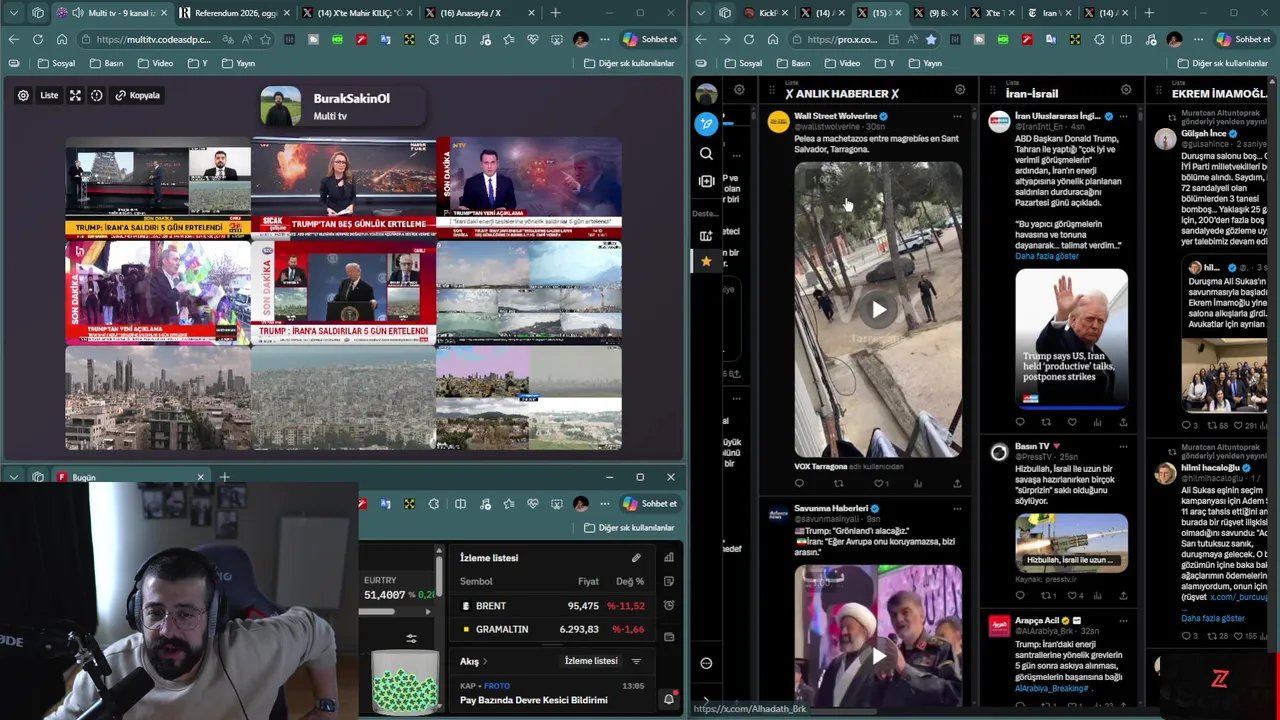
Task: Toggle Multi tv fullscreen expand icon
Action: 75,95
